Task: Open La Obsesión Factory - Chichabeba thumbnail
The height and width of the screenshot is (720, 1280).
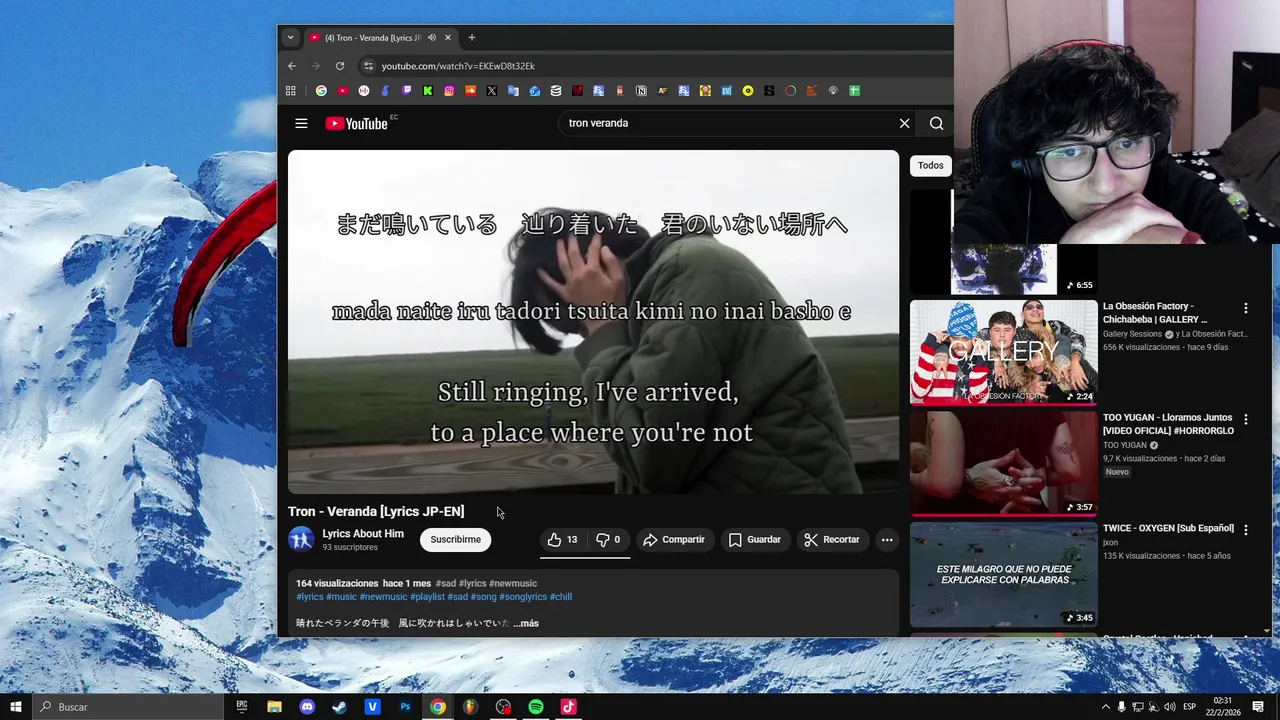Action: (1003, 352)
